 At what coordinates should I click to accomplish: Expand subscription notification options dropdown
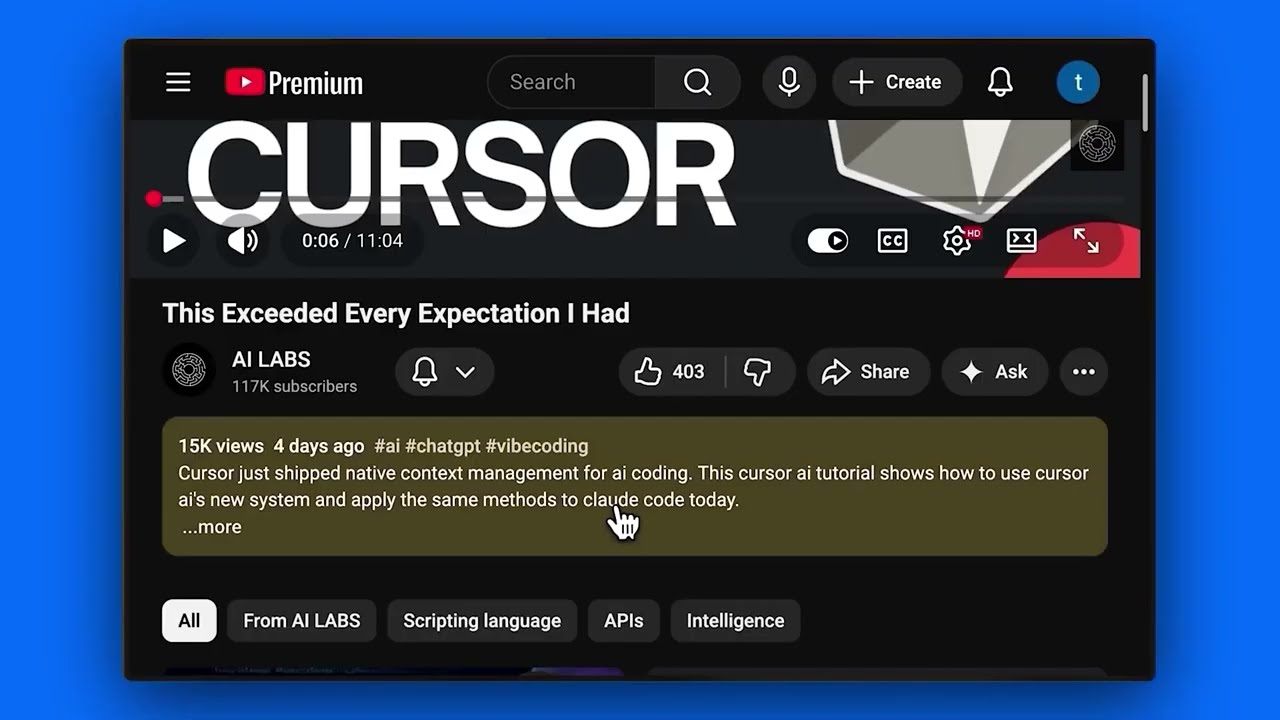[x=445, y=372]
